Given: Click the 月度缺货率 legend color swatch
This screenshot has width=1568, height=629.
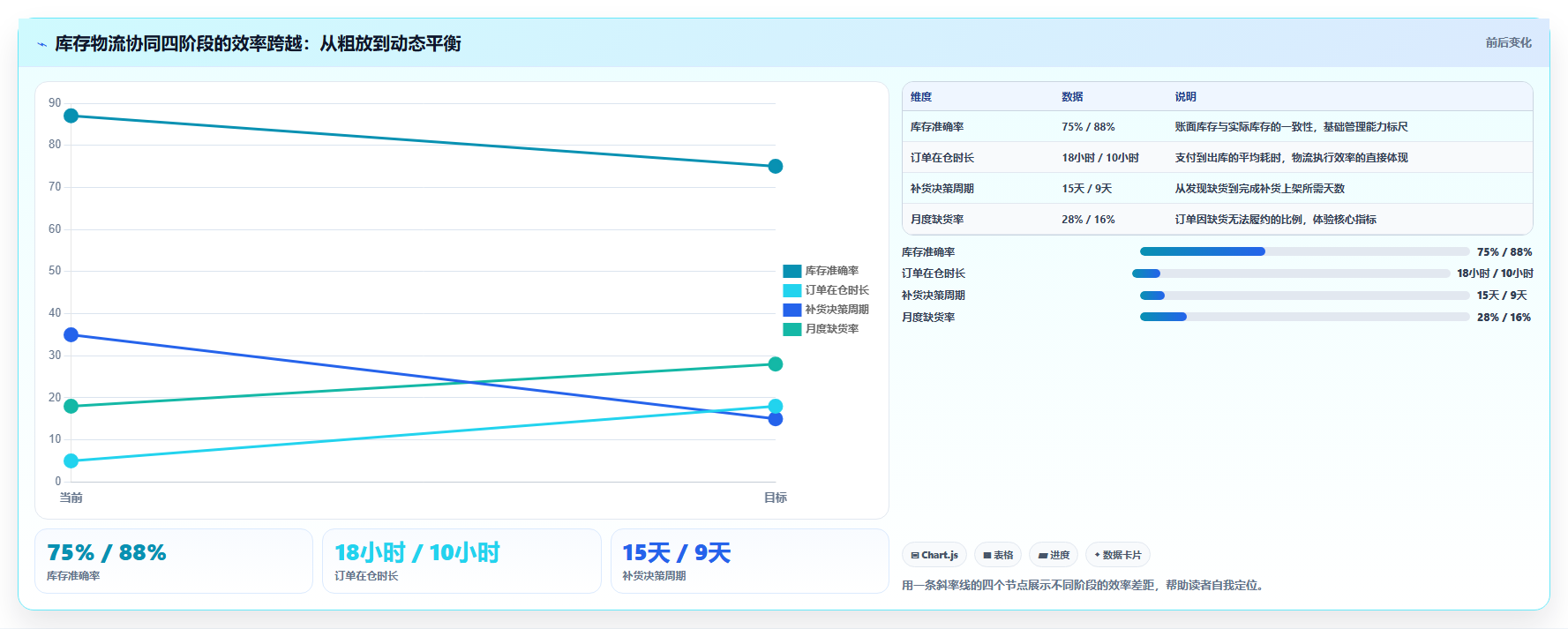Looking at the screenshot, I should [x=792, y=329].
